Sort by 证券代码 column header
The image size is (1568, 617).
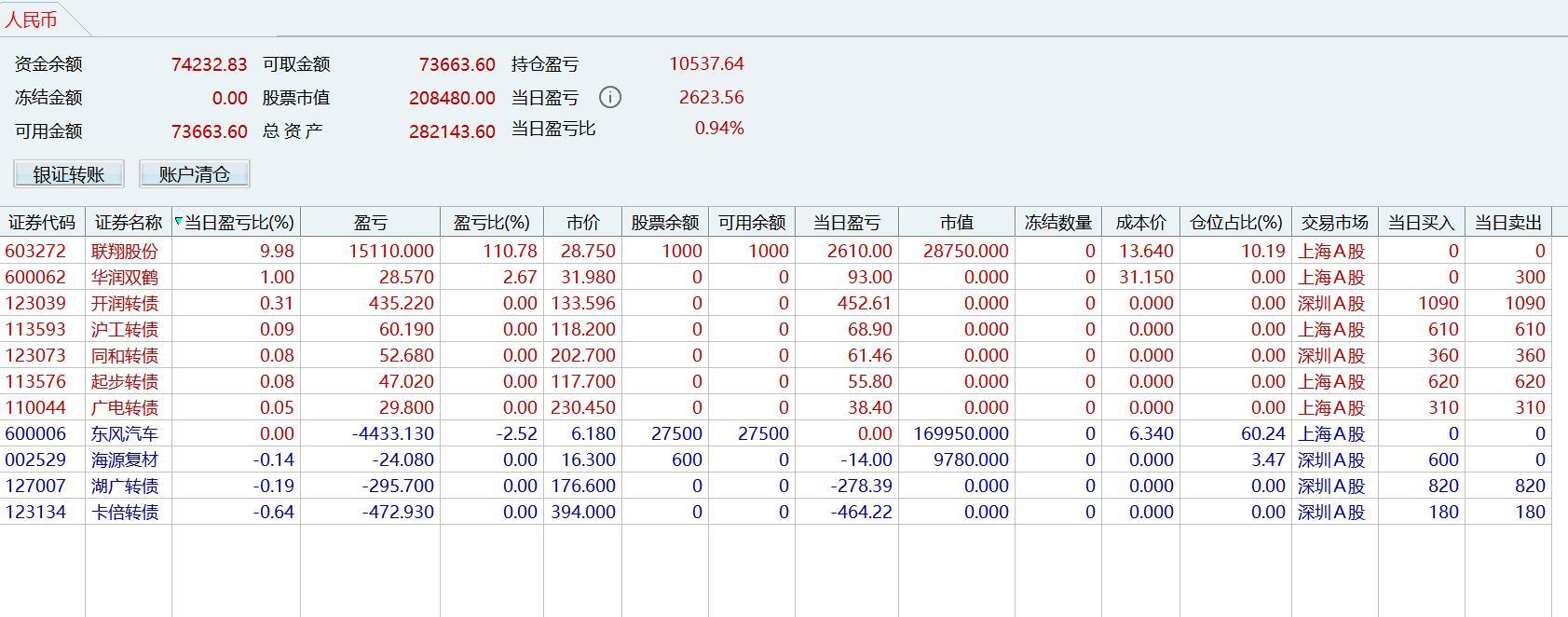coord(42,222)
